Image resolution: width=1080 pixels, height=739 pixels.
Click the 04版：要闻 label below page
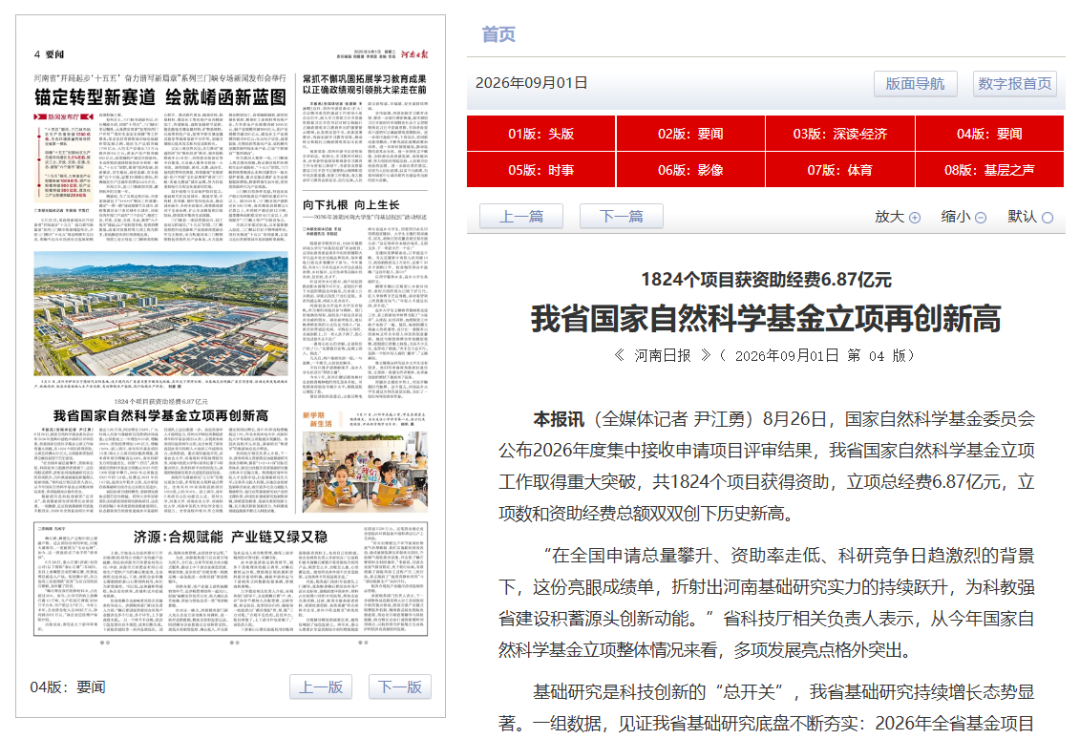(68, 687)
